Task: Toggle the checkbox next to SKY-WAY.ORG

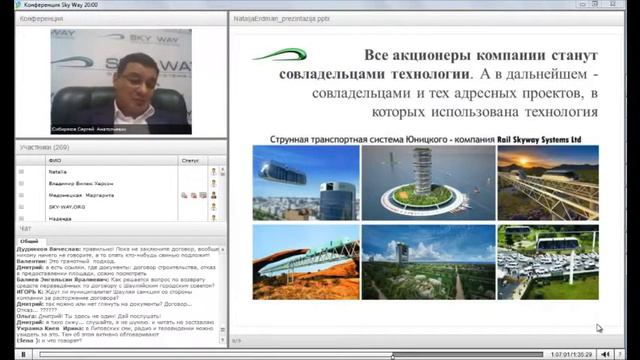Action: point(21,207)
